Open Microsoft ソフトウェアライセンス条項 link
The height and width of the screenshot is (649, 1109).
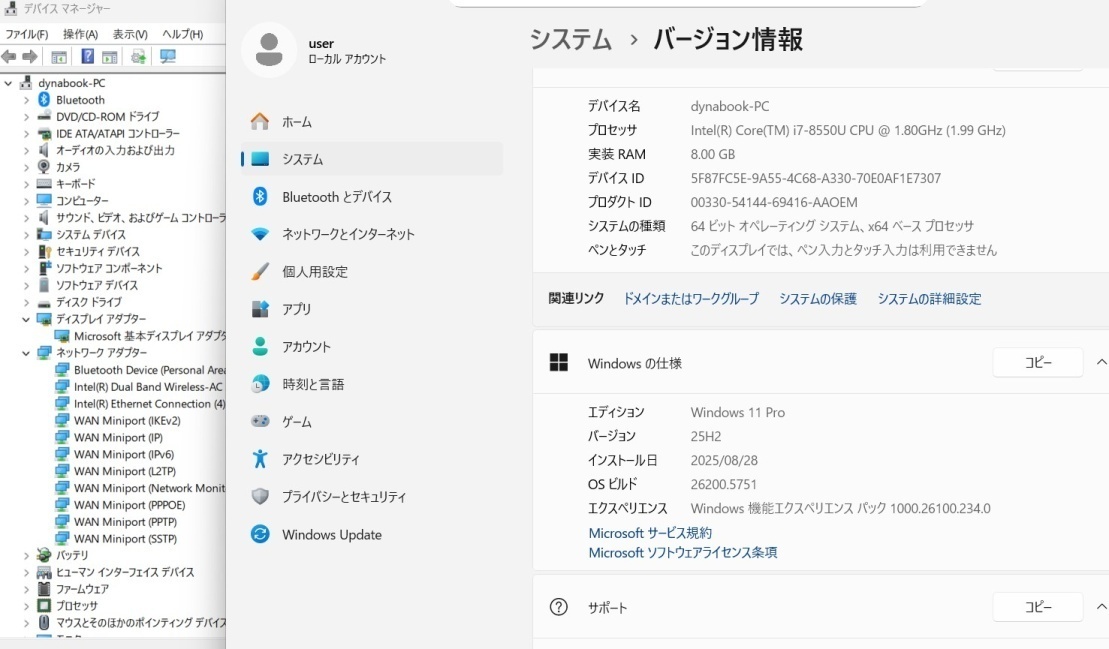pyautogui.click(x=683, y=552)
